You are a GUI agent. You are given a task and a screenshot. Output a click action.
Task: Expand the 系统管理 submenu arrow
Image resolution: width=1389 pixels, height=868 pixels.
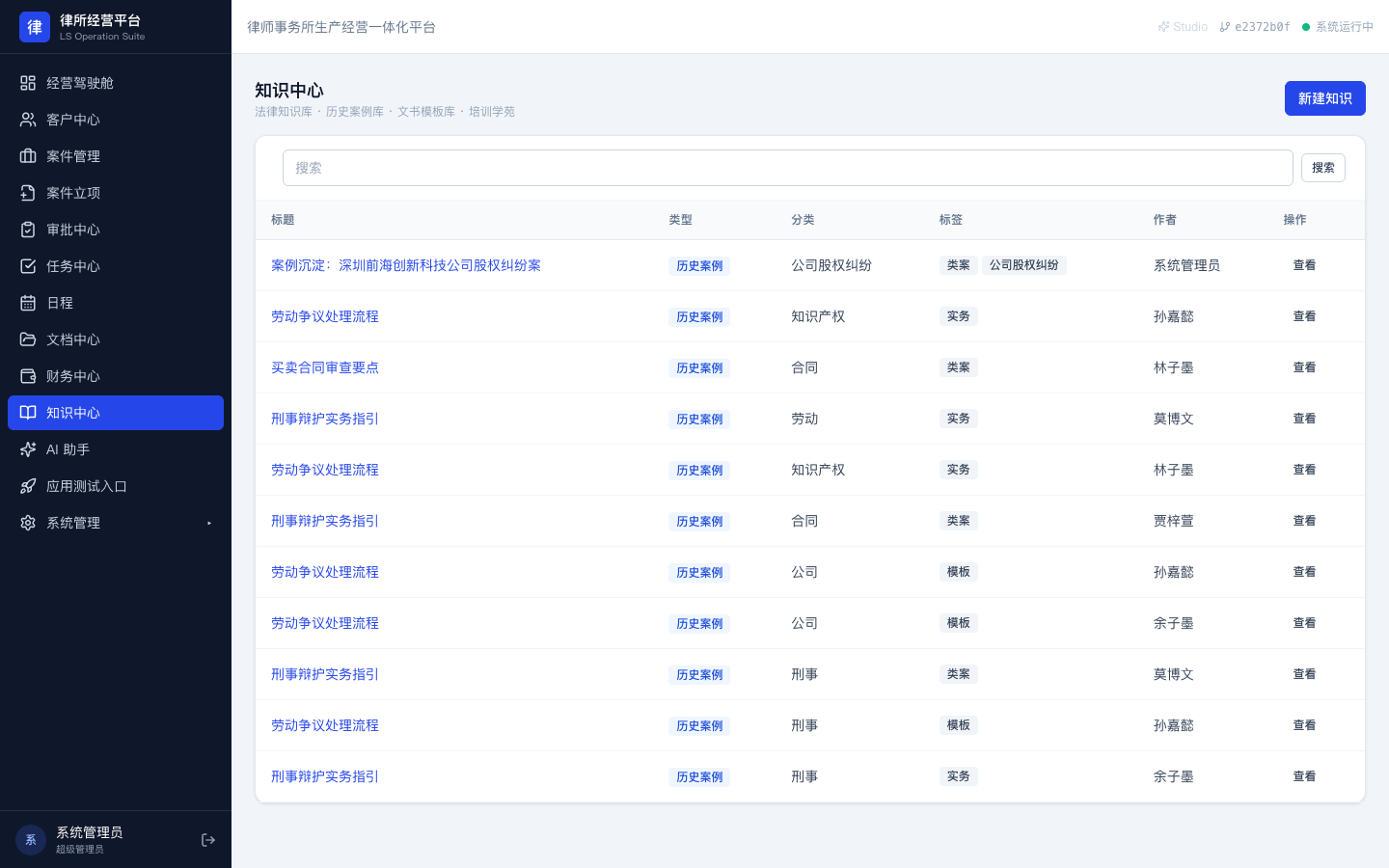(209, 523)
